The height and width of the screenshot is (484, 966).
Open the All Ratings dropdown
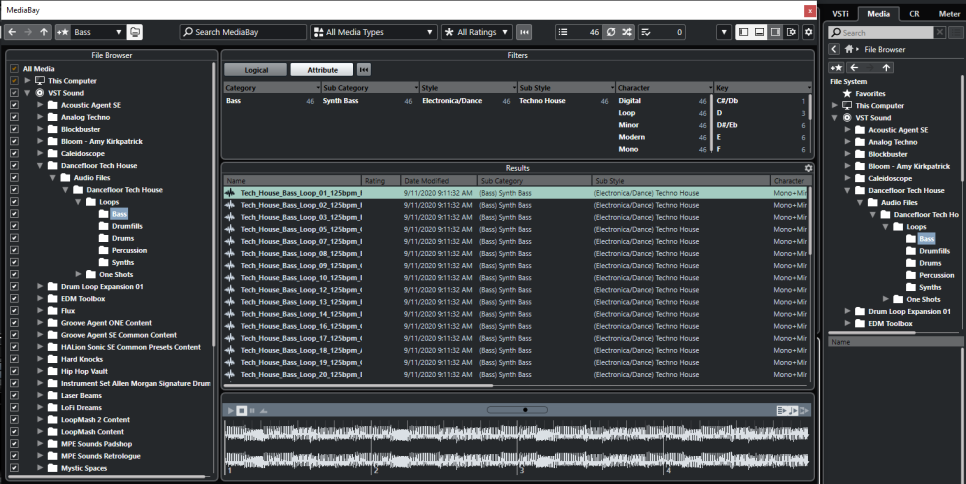pos(477,32)
